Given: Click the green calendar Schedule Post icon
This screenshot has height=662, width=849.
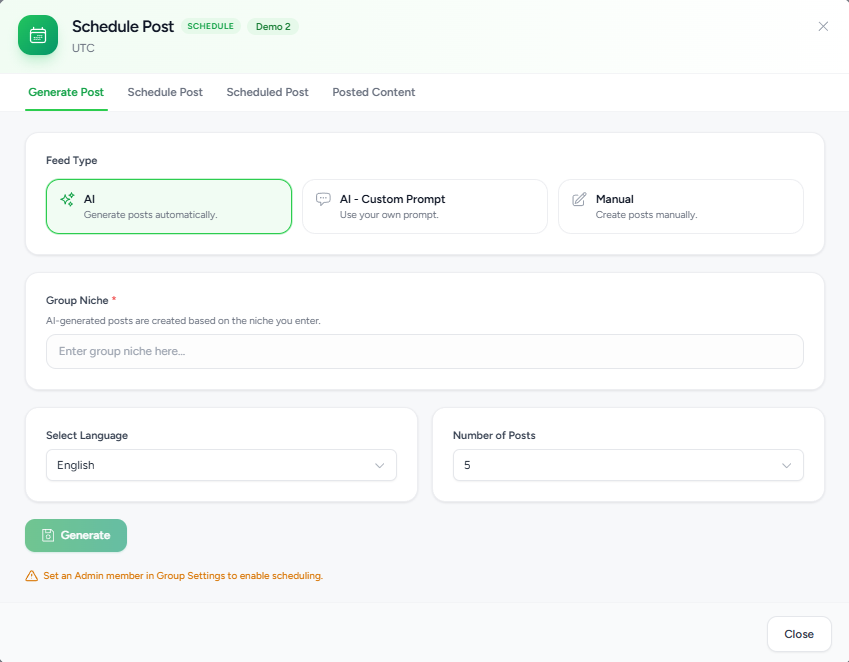Looking at the screenshot, I should click(38, 35).
